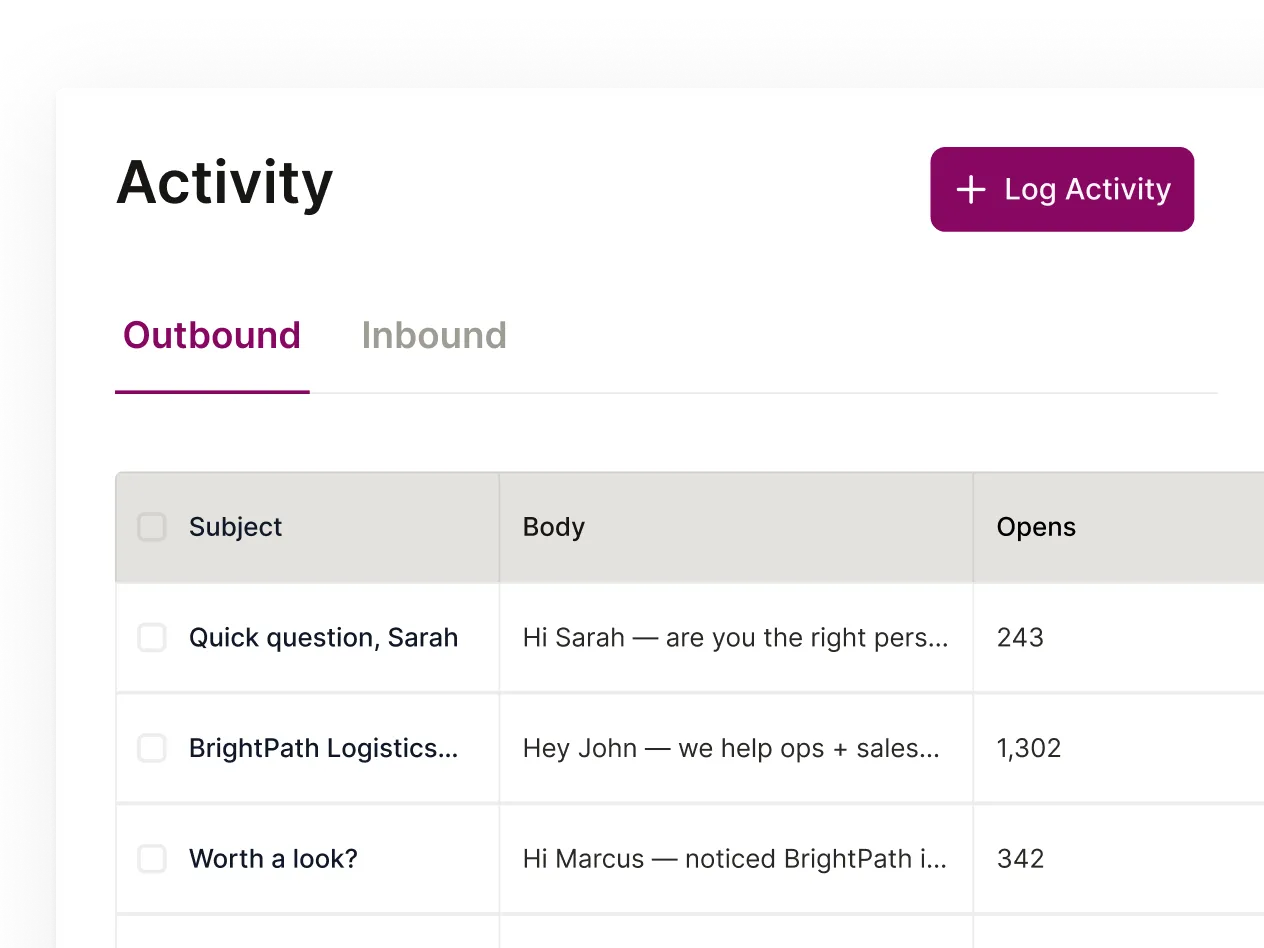Click the truncated 'BrightPath Logistics...' subject

point(322,748)
